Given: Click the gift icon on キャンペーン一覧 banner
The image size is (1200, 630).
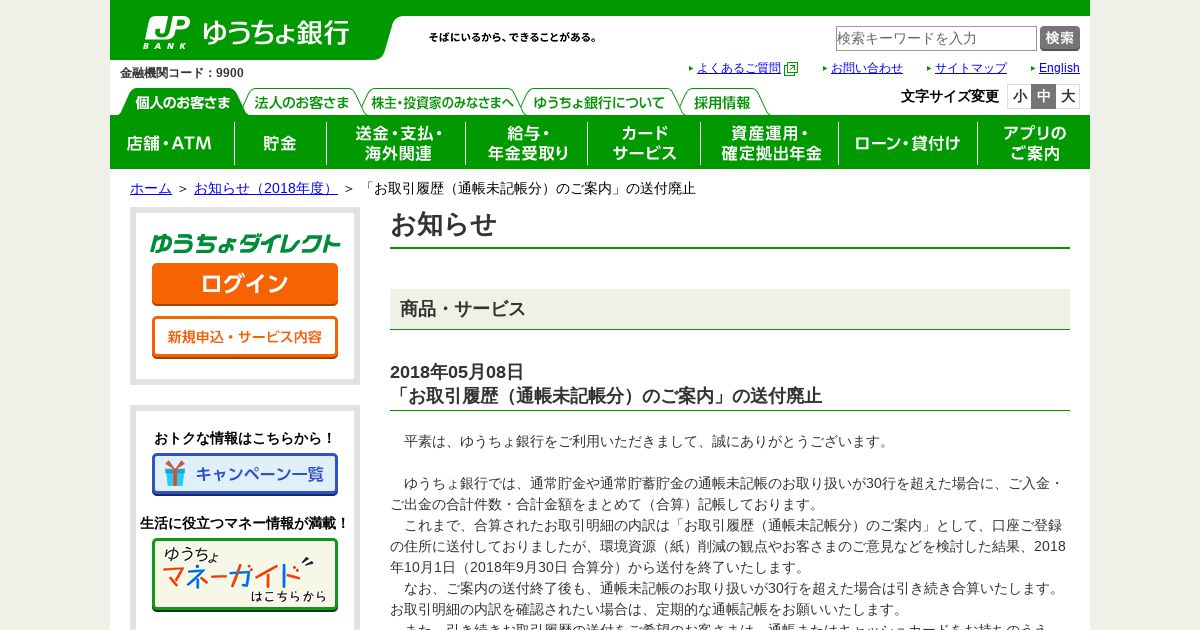Looking at the screenshot, I should click(175, 474).
